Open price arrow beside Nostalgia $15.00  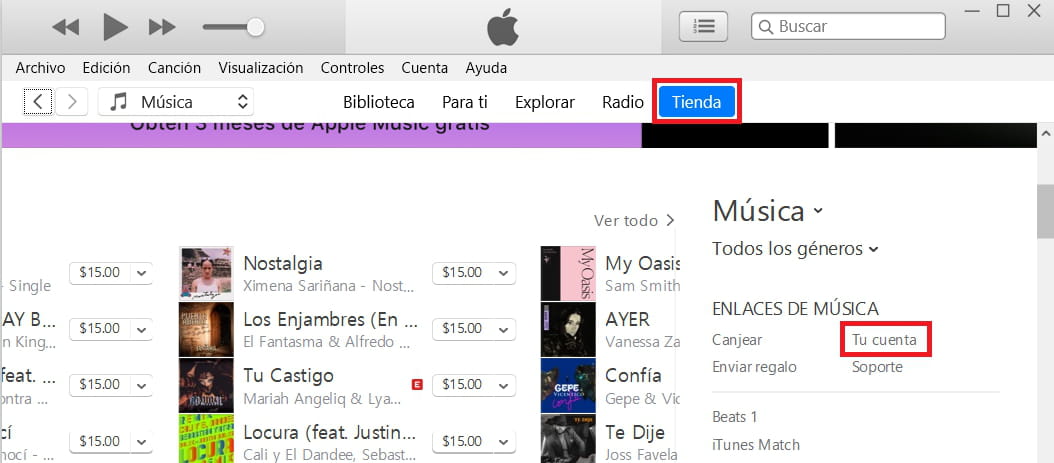pos(503,273)
